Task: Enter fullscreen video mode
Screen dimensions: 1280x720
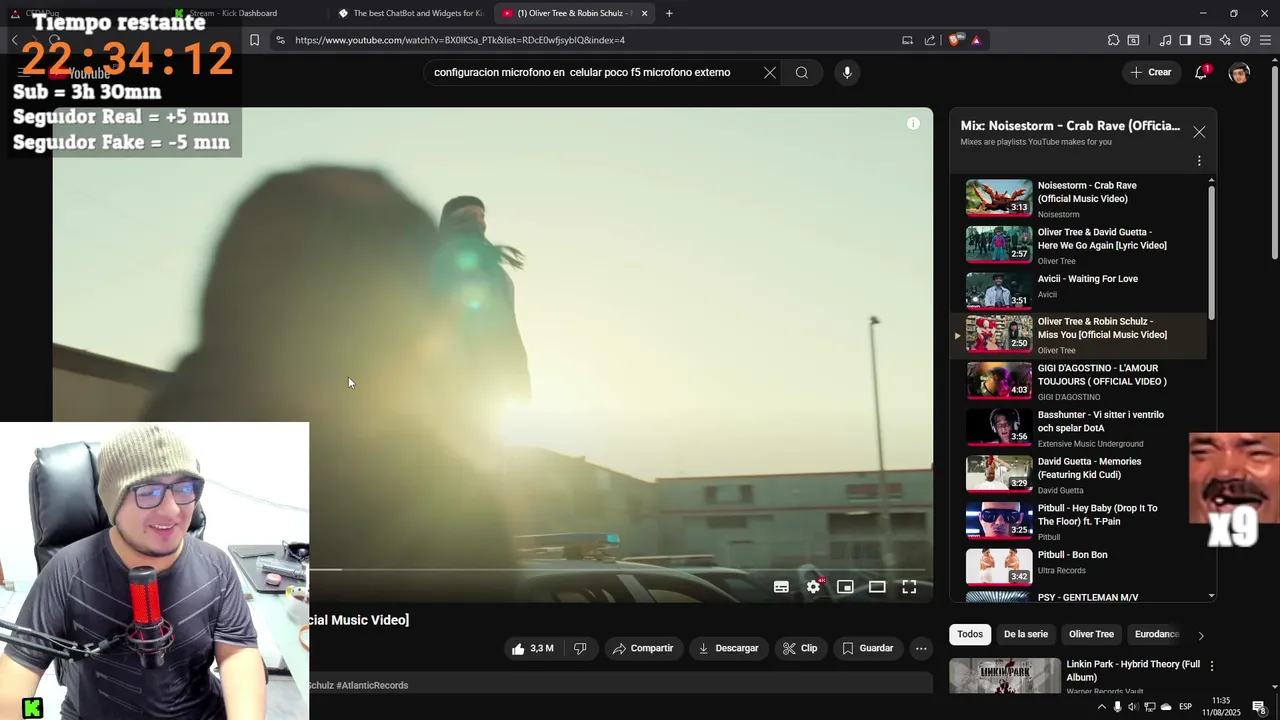Action: coord(909,587)
